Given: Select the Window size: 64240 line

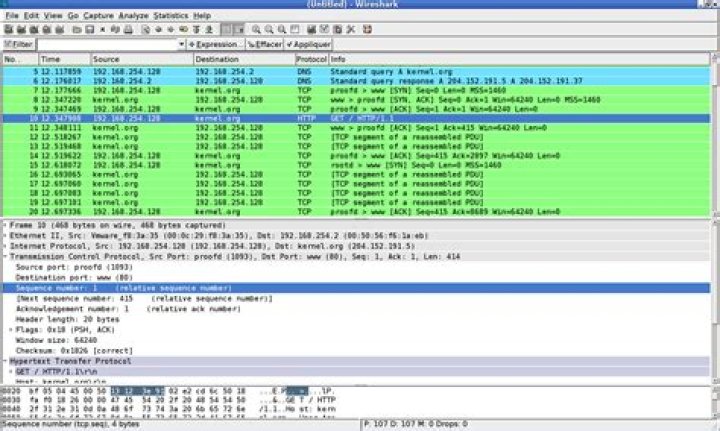Looking at the screenshot, I should coord(56,341).
